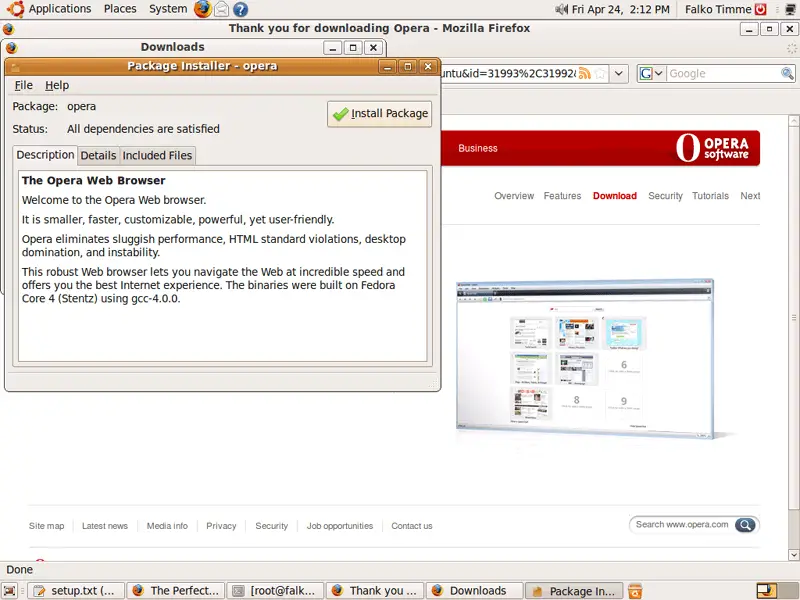The height and width of the screenshot is (600, 800).
Task: Click the update notifier tray icon in bottom panel
Action: [635, 591]
